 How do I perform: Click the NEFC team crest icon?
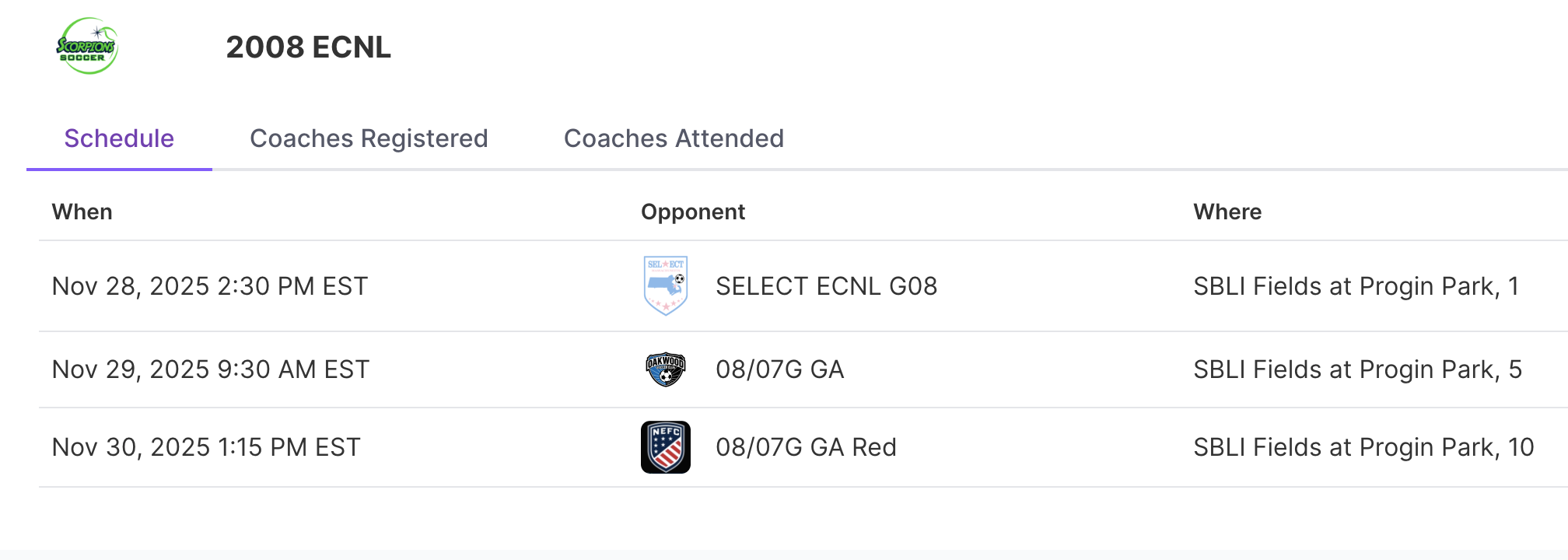tap(666, 447)
